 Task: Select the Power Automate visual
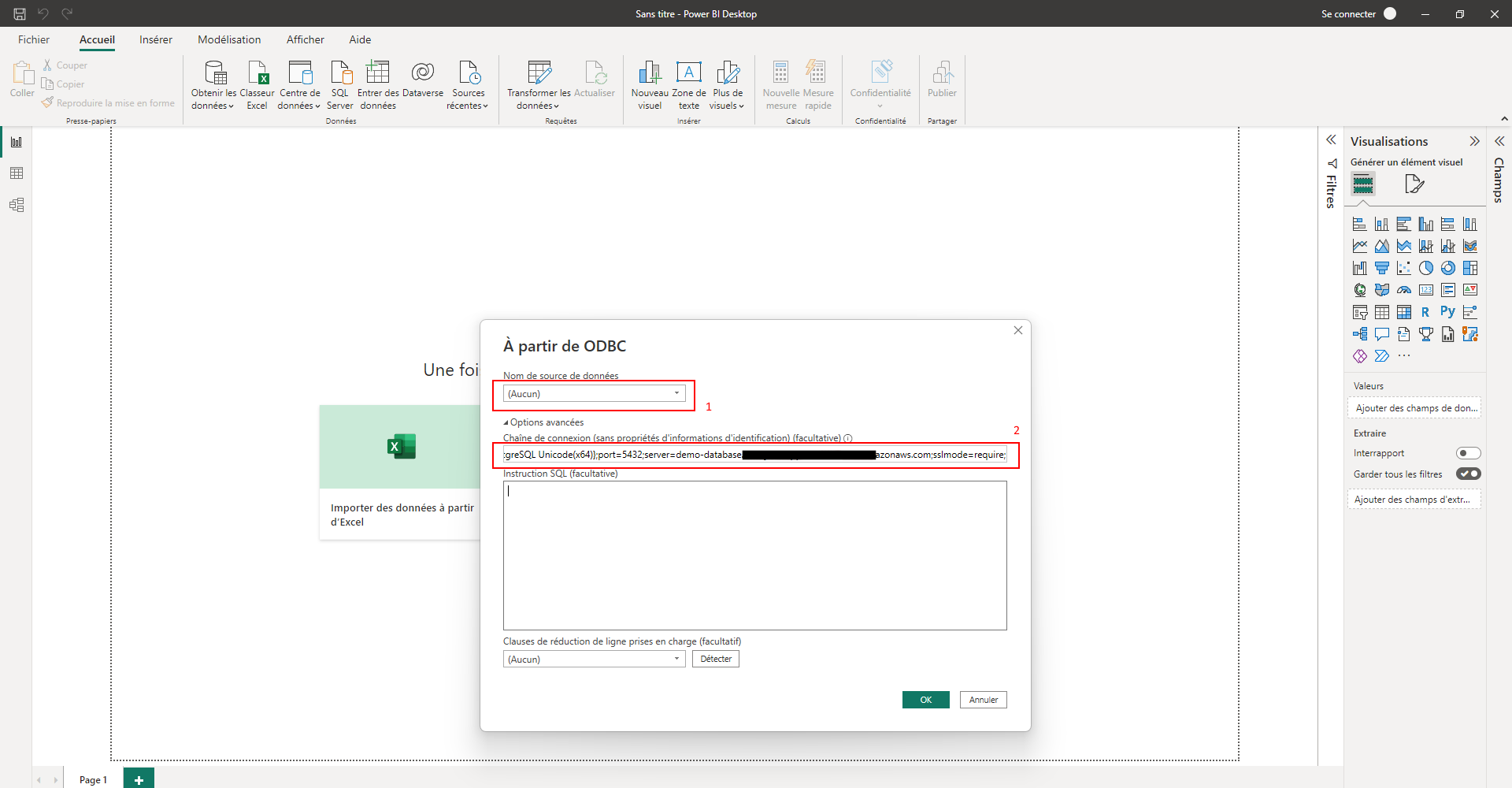click(1382, 356)
